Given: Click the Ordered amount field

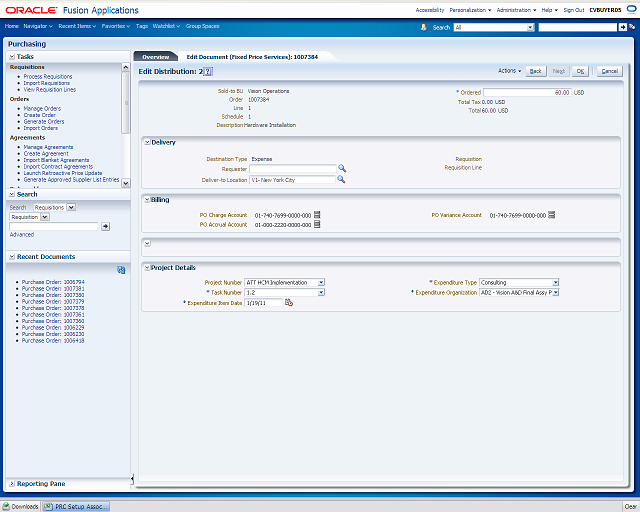Looking at the screenshot, I should [527, 93].
